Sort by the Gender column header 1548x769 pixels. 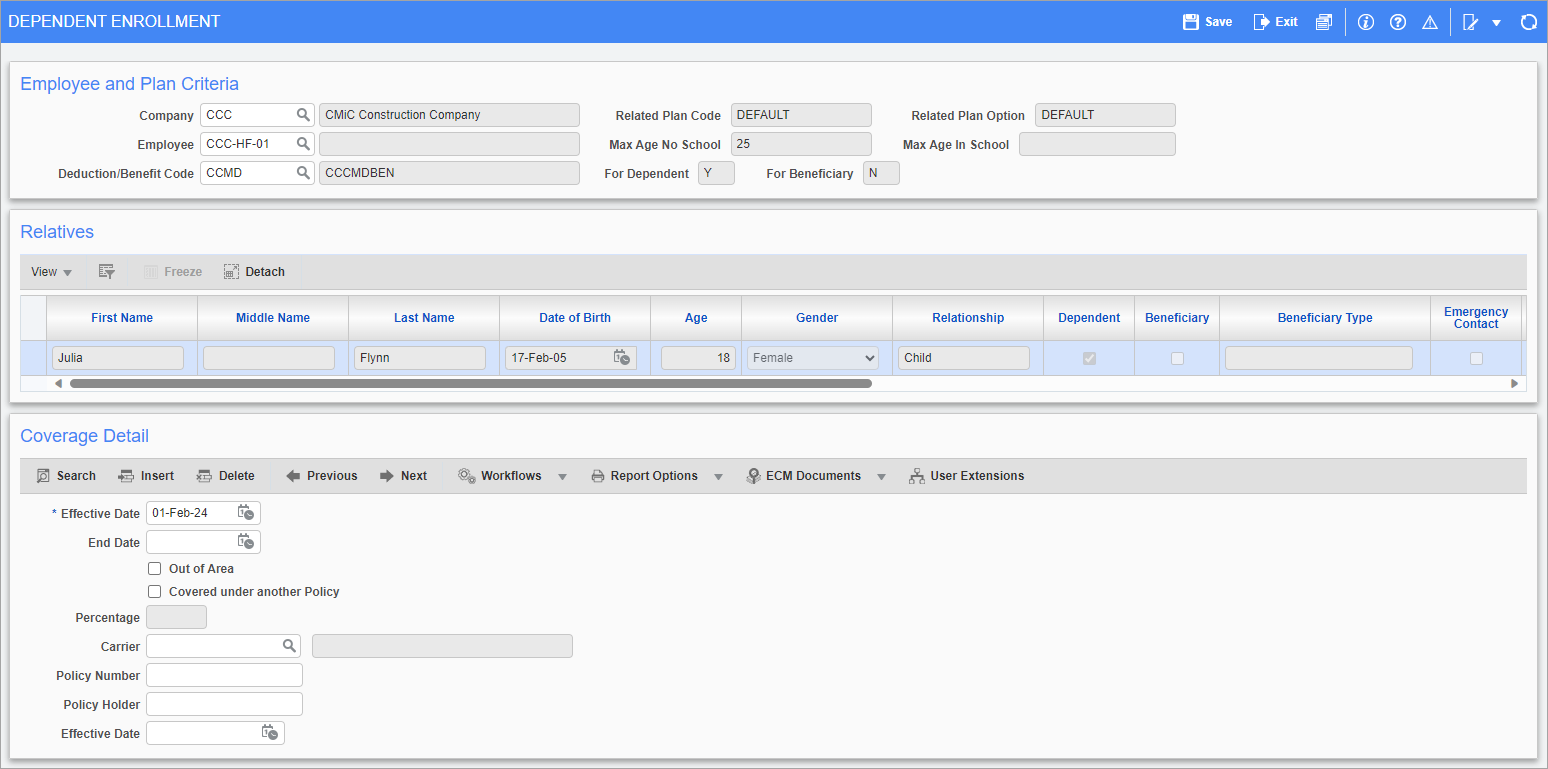click(x=817, y=318)
